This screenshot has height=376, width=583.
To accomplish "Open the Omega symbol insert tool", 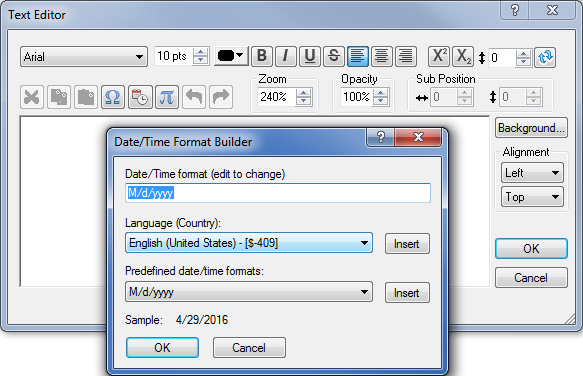I will coord(113,97).
